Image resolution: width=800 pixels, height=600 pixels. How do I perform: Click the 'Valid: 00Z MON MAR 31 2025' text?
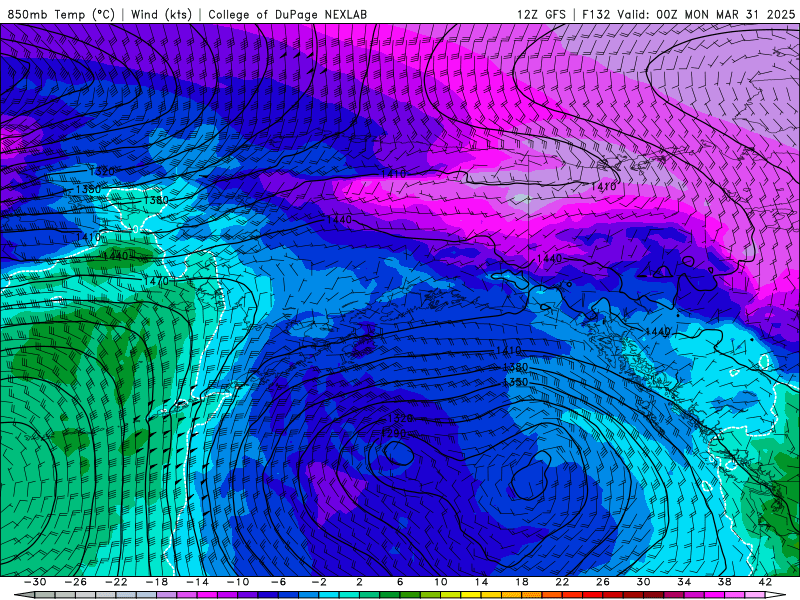706,14
